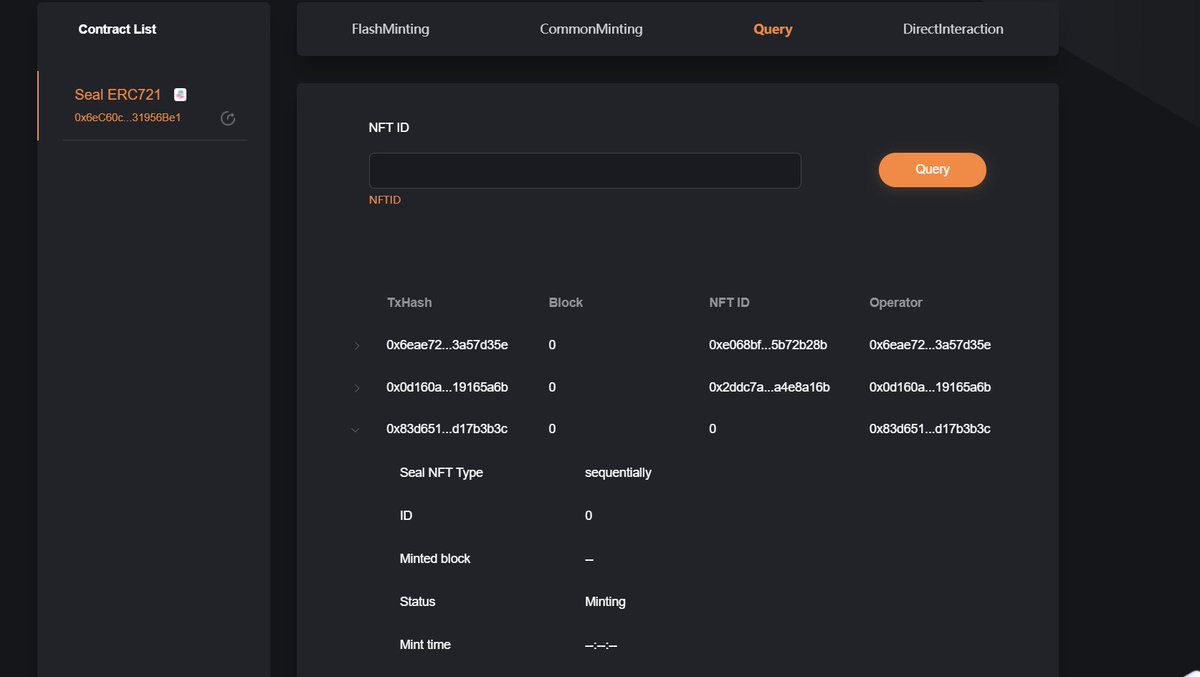Click operator 0x83d651...d17b3b3c in third row
The image size is (1200, 677).
pyautogui.click(x=930, y=429)
